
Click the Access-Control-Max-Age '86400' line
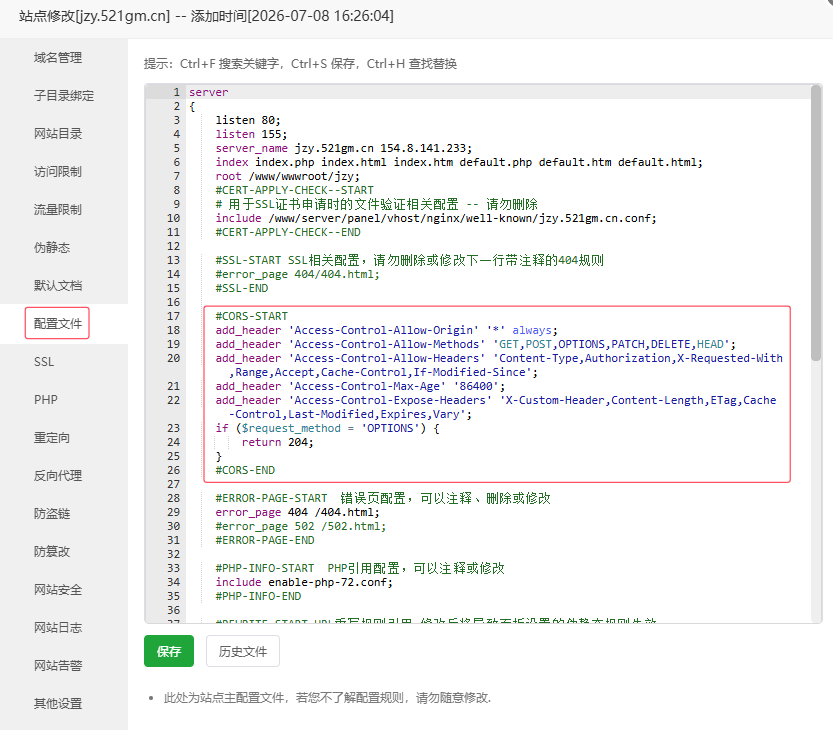click(x=360, y=386)
